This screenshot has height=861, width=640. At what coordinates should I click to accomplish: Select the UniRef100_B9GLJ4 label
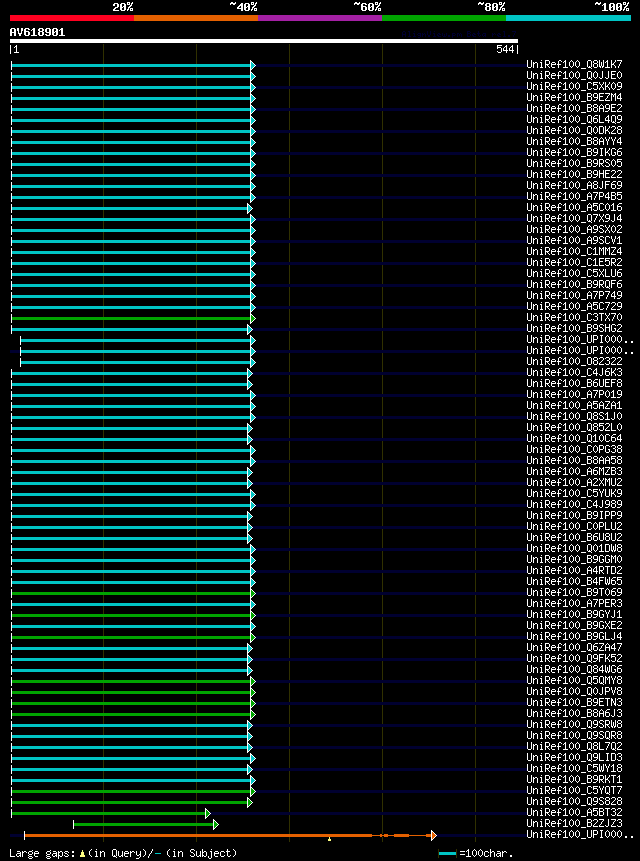(574, 636)
